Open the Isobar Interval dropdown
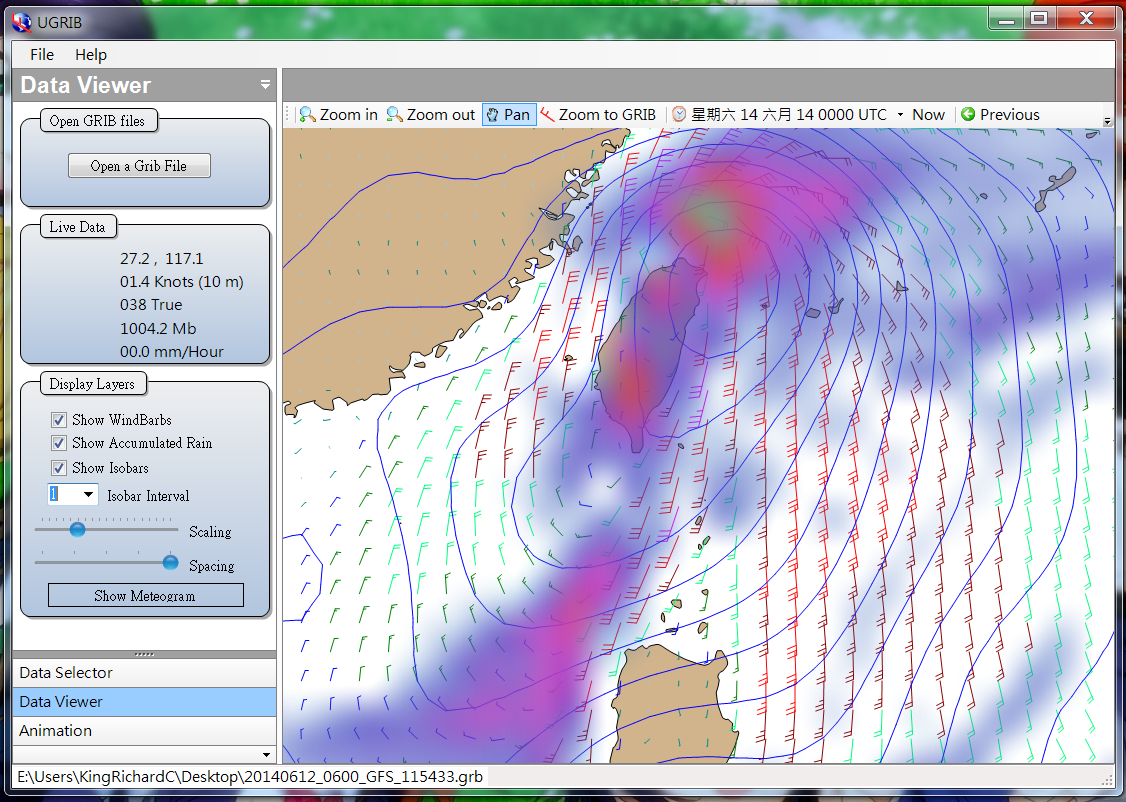 pos(88,495)
